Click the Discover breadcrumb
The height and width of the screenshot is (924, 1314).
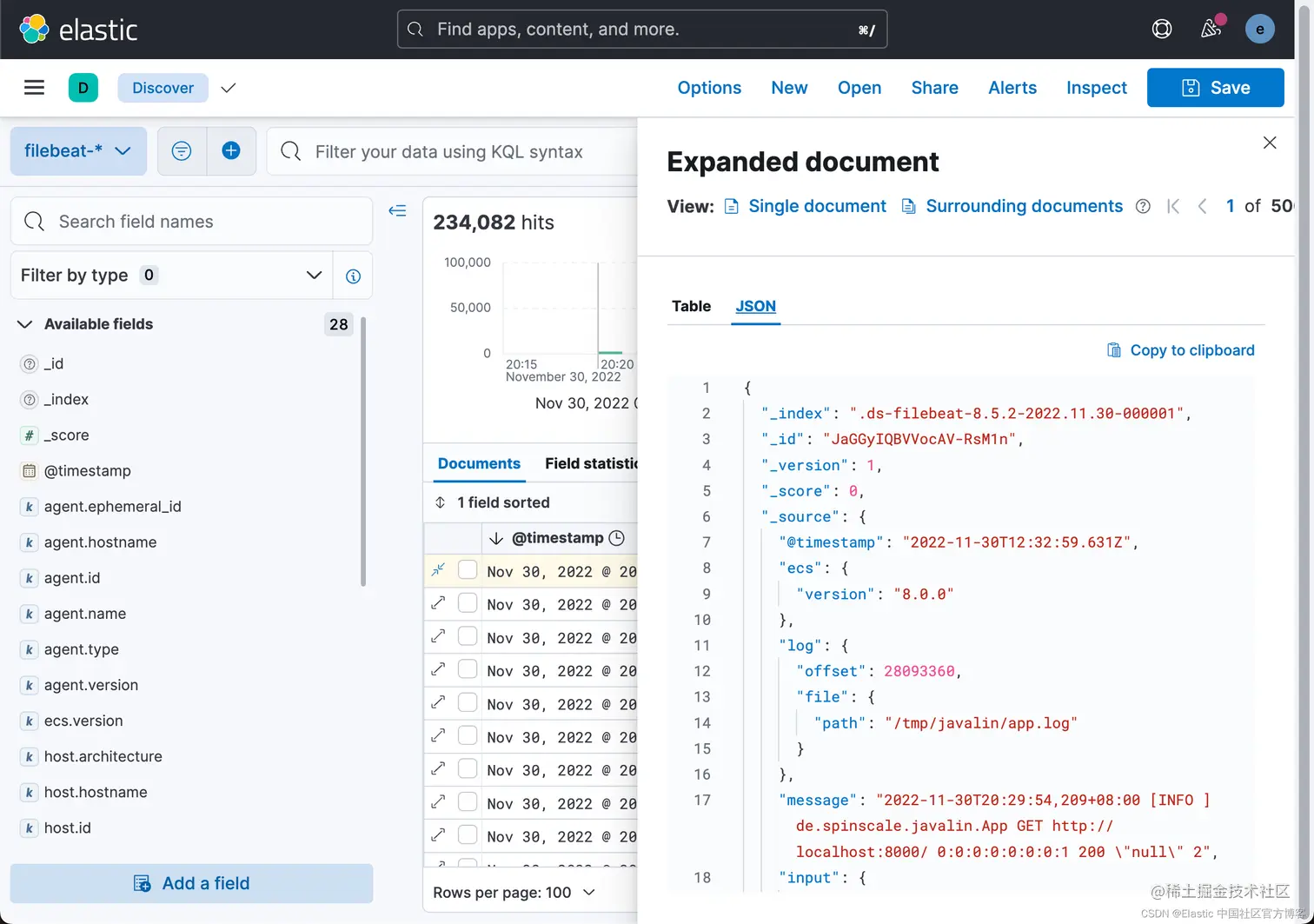pos(163,88)
